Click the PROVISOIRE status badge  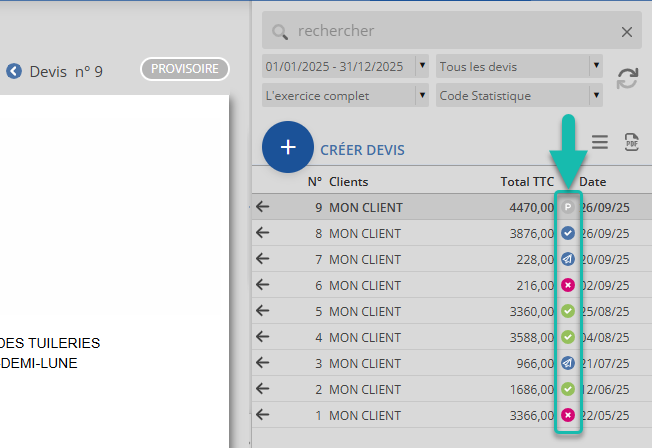point(185,69)
